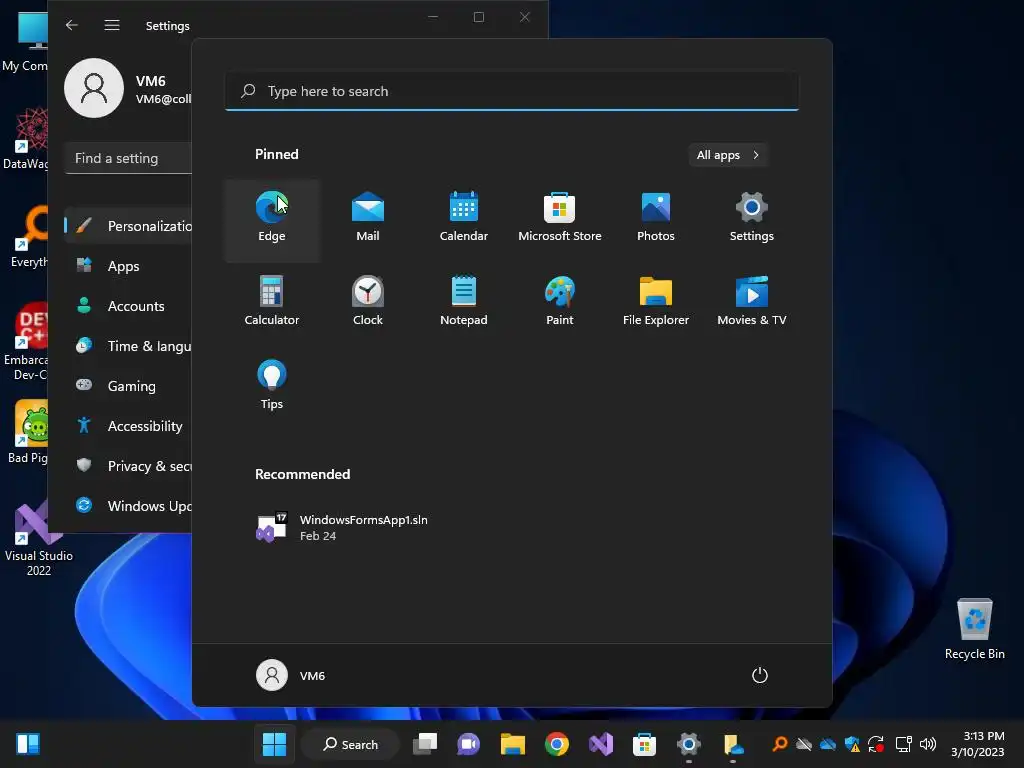Open Privacy & security settings
Screen dimensions: 1024x768
(x=128, y=466)
